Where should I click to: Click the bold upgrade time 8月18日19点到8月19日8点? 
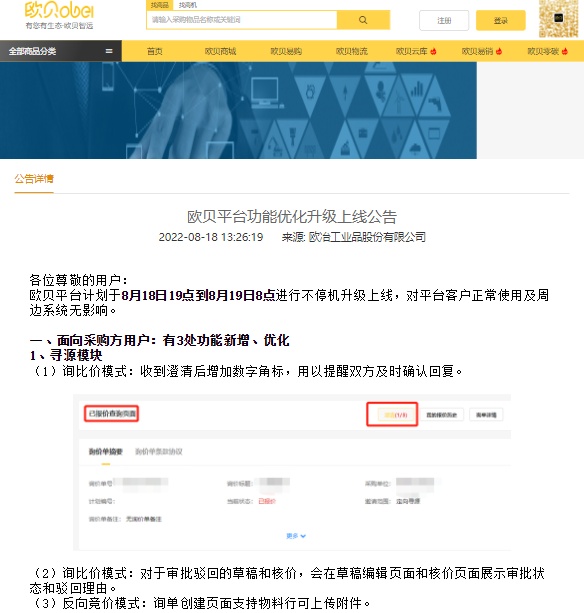199,295
